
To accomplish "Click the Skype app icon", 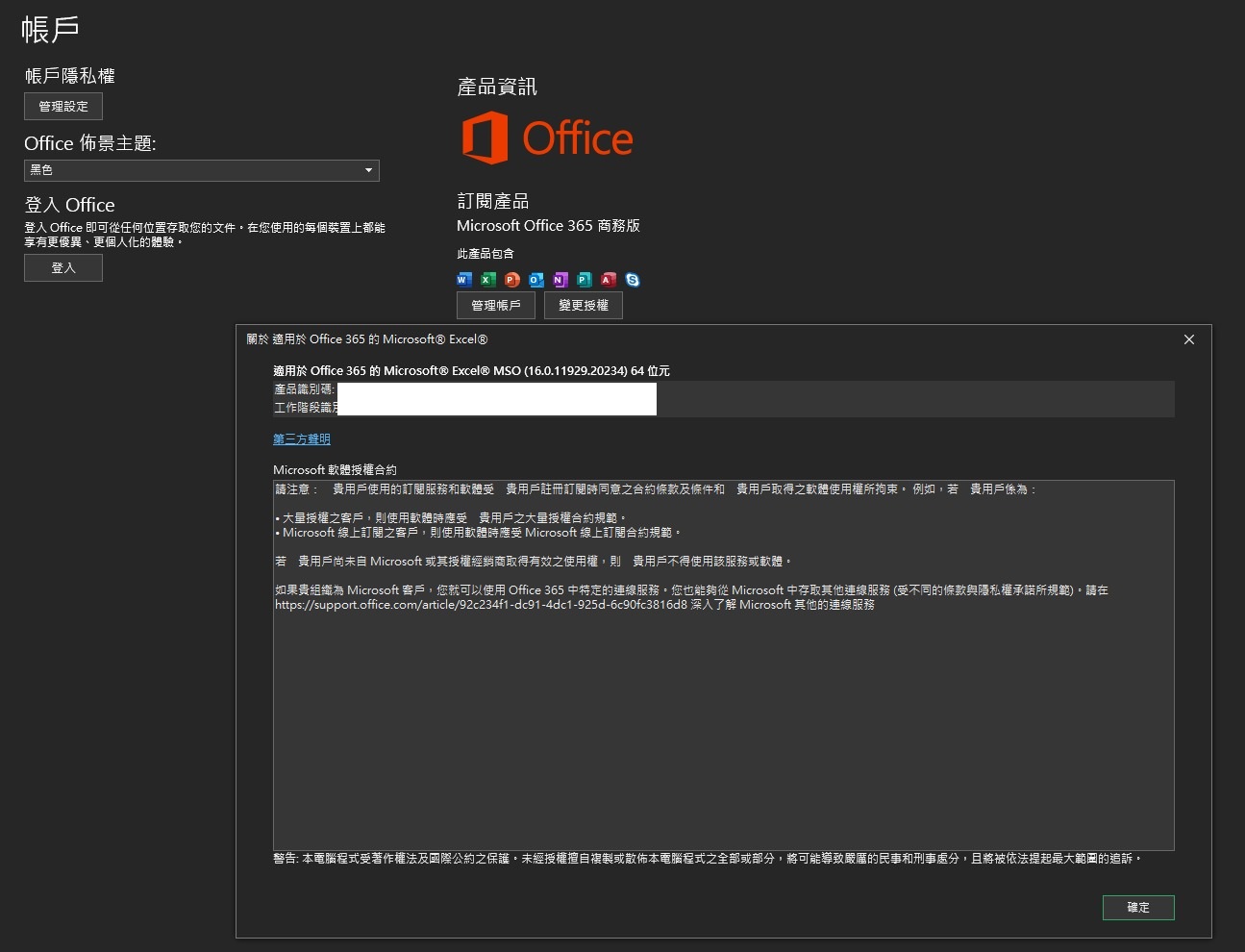I will point(633,280).
